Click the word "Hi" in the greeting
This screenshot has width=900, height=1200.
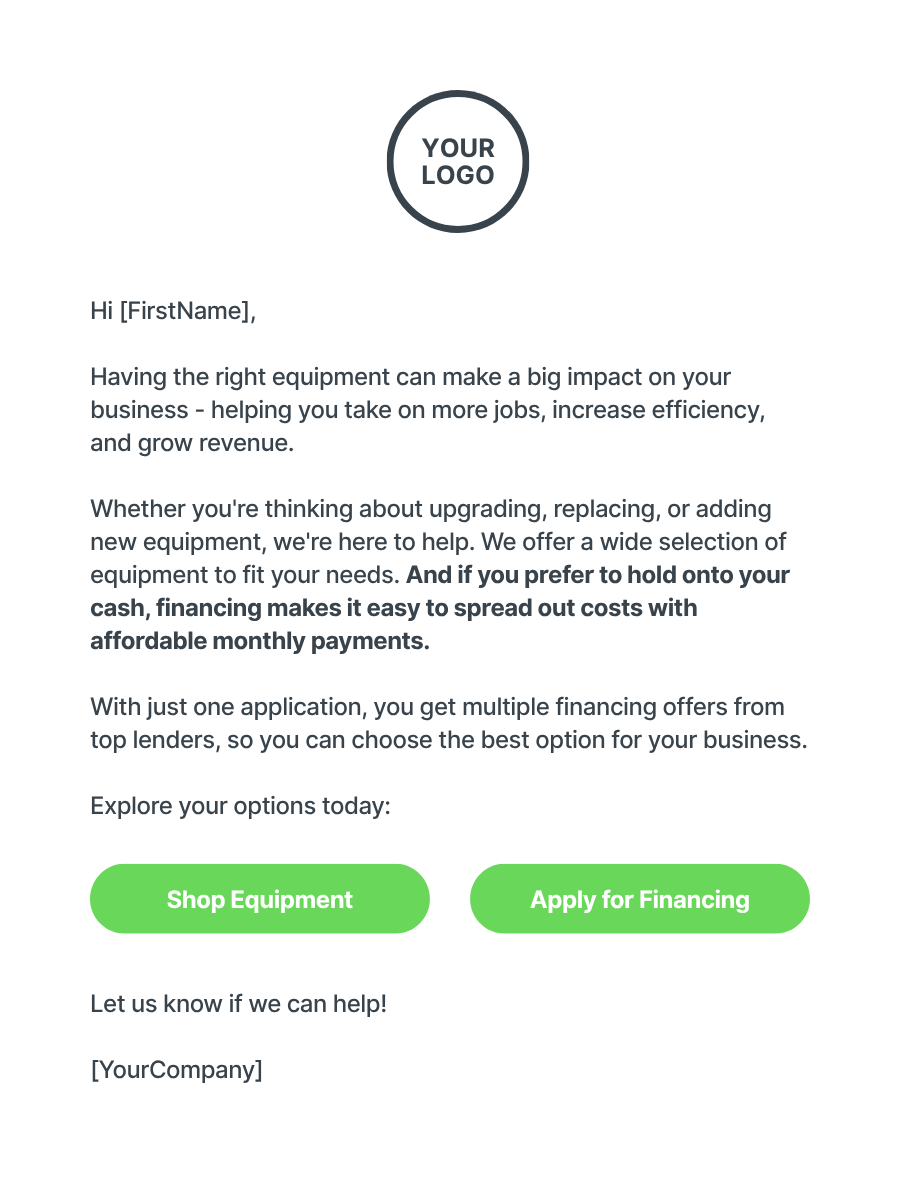point(101,311)
